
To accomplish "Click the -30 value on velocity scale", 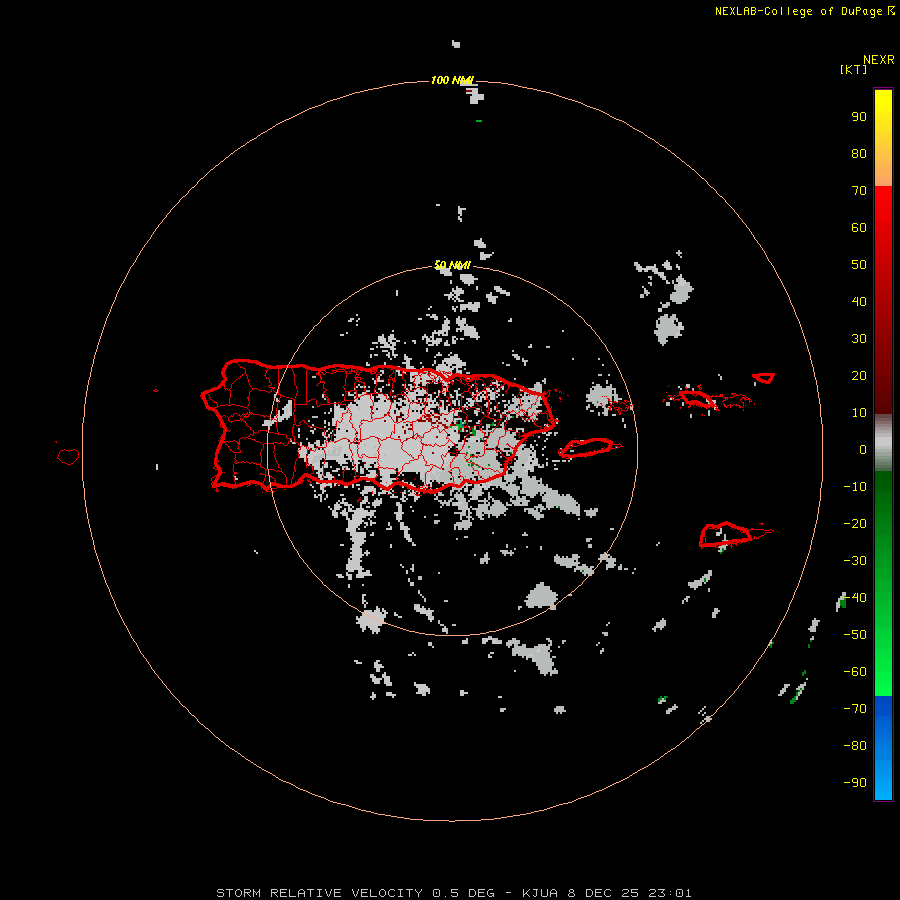I will [855, 561].
